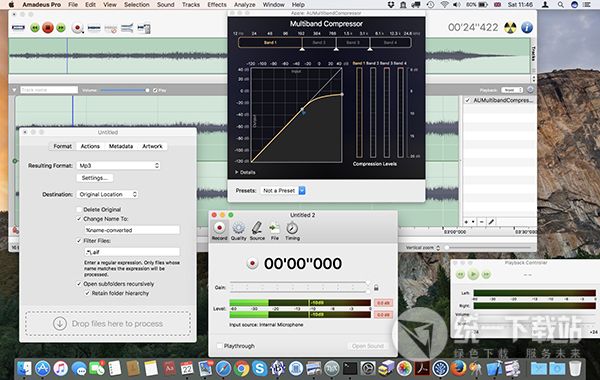Open Source settings in Untitled 2 window
Image resolution: width=600 pixels, height=380 pixels.
(x=257, y=231)
